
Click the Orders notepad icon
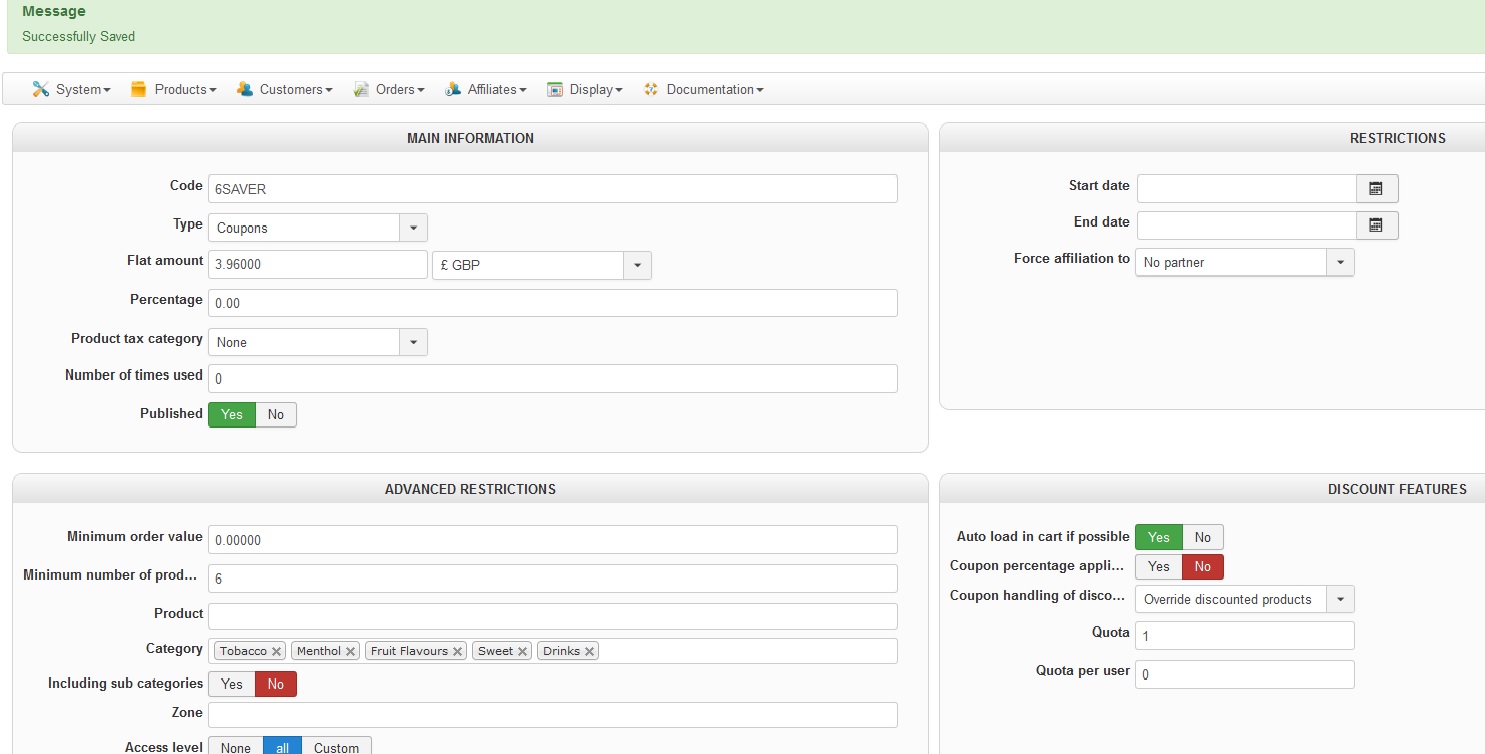tap(361, 89)
